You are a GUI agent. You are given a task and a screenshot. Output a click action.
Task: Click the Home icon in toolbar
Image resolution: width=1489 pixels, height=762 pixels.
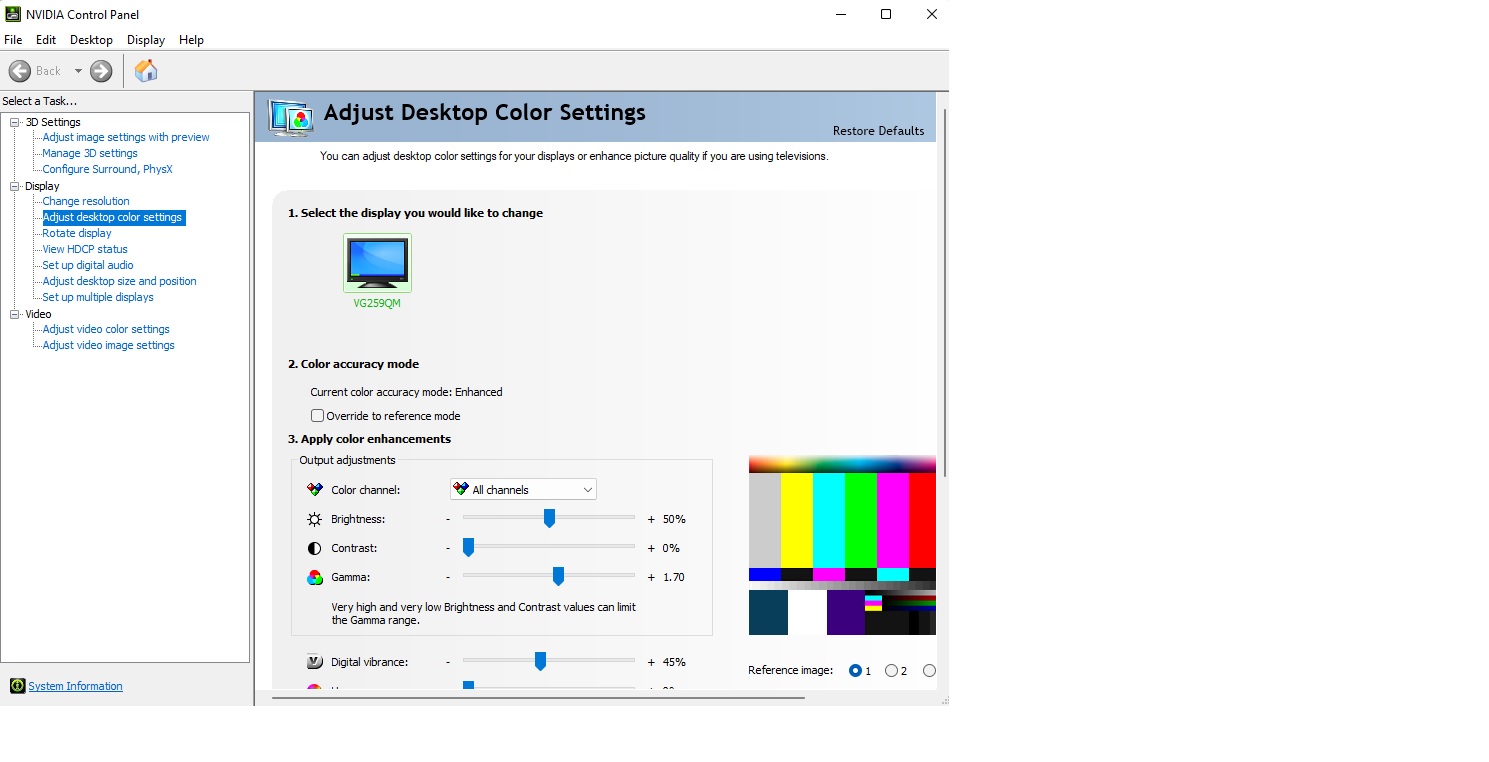point(146,71)
